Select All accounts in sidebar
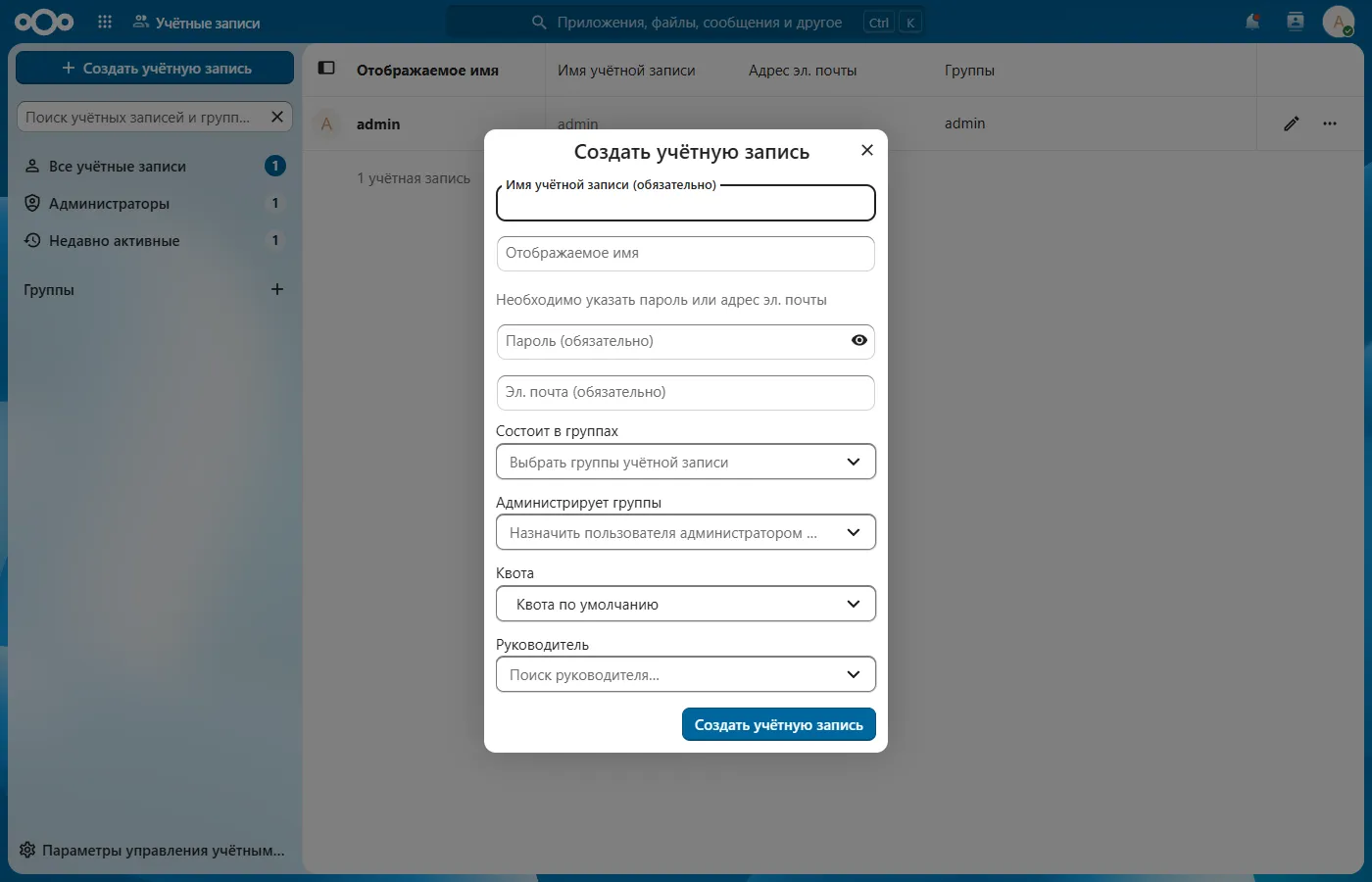Viewport: 1372px width, 882px height. (x=155, y=167)
